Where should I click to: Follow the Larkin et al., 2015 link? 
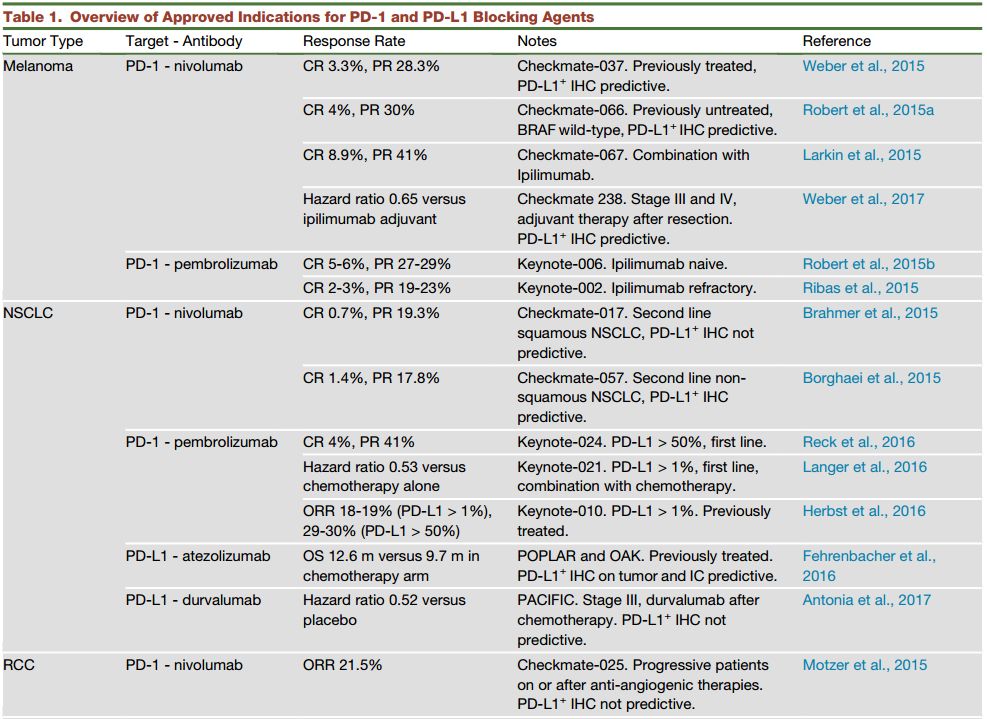pyautogui.click(x=861, y=155)
